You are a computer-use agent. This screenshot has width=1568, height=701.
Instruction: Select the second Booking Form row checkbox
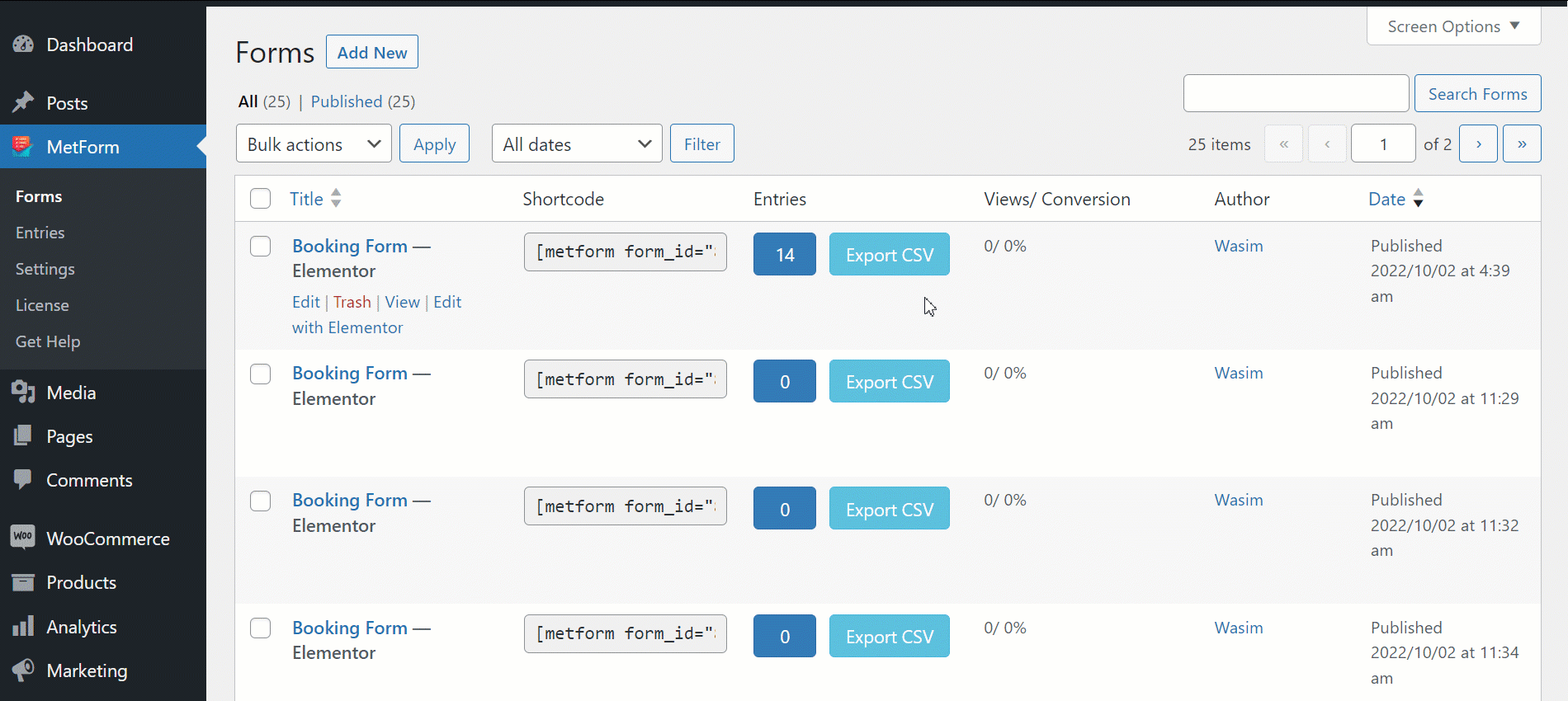click(x=260, y=374)
